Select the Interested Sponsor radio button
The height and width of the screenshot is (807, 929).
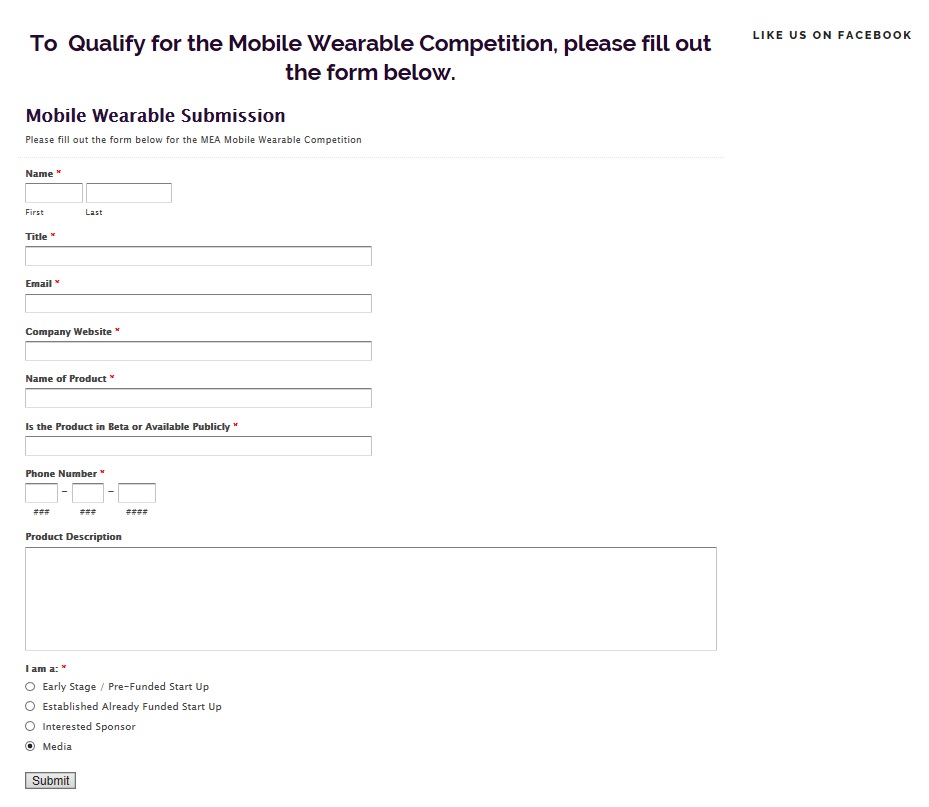[x=30, y=727]
